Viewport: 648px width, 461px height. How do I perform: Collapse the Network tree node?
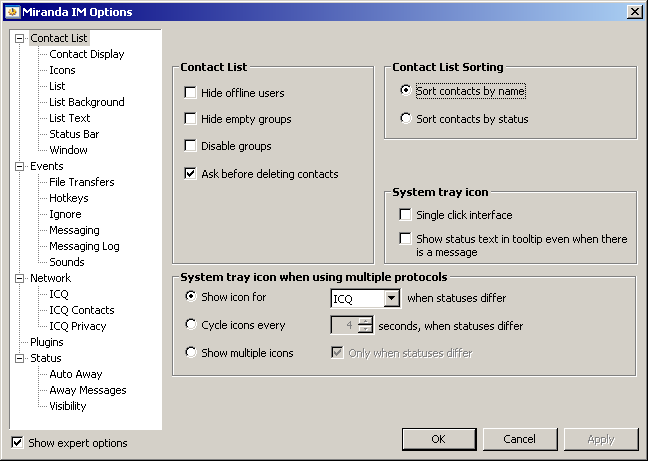click(19, 278)
